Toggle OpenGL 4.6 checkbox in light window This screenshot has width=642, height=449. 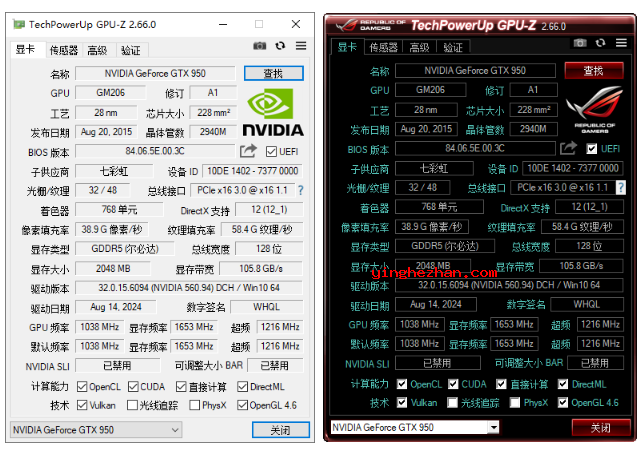tap(242, 405)
